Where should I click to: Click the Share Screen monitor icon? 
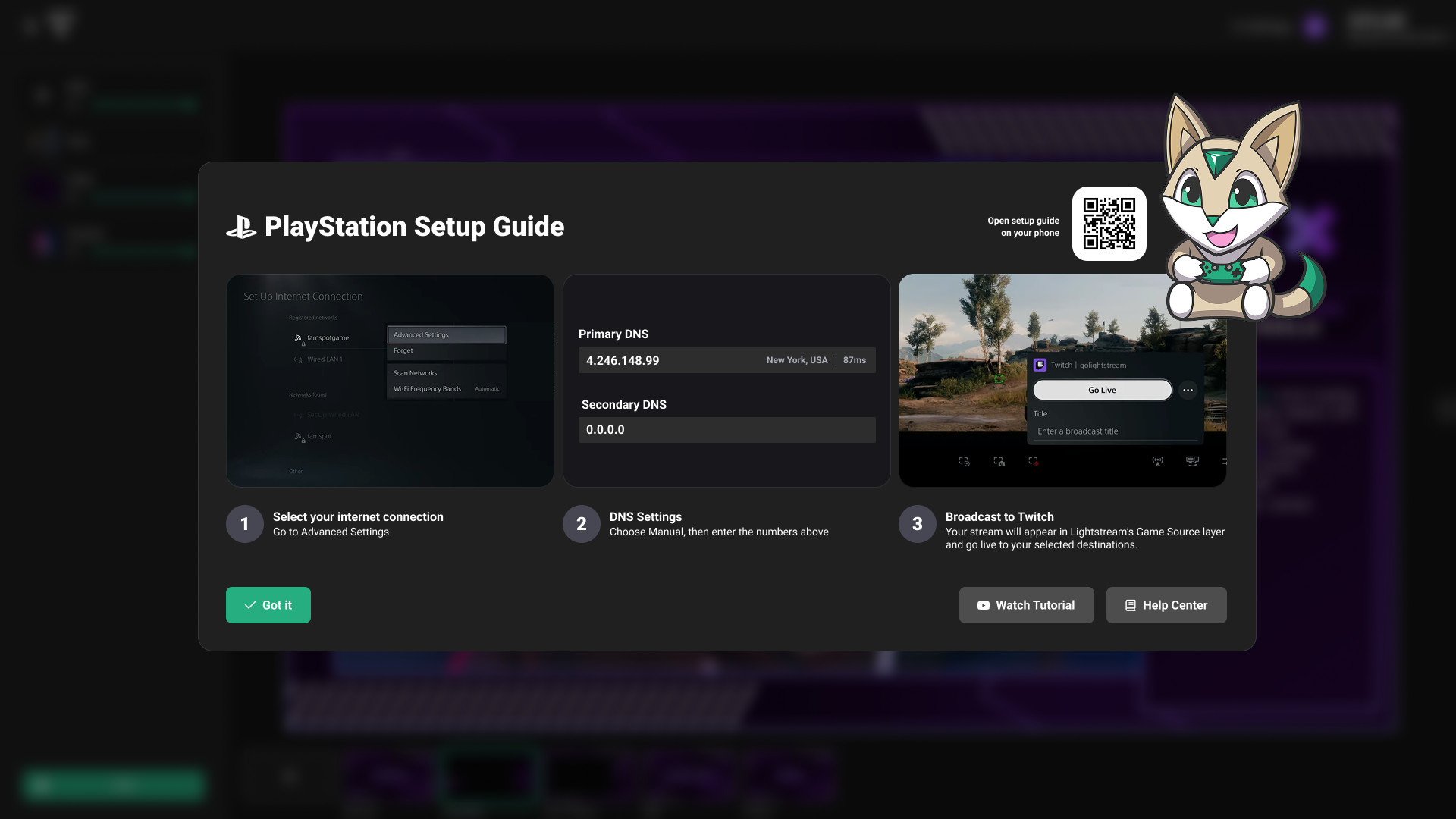1192,461
